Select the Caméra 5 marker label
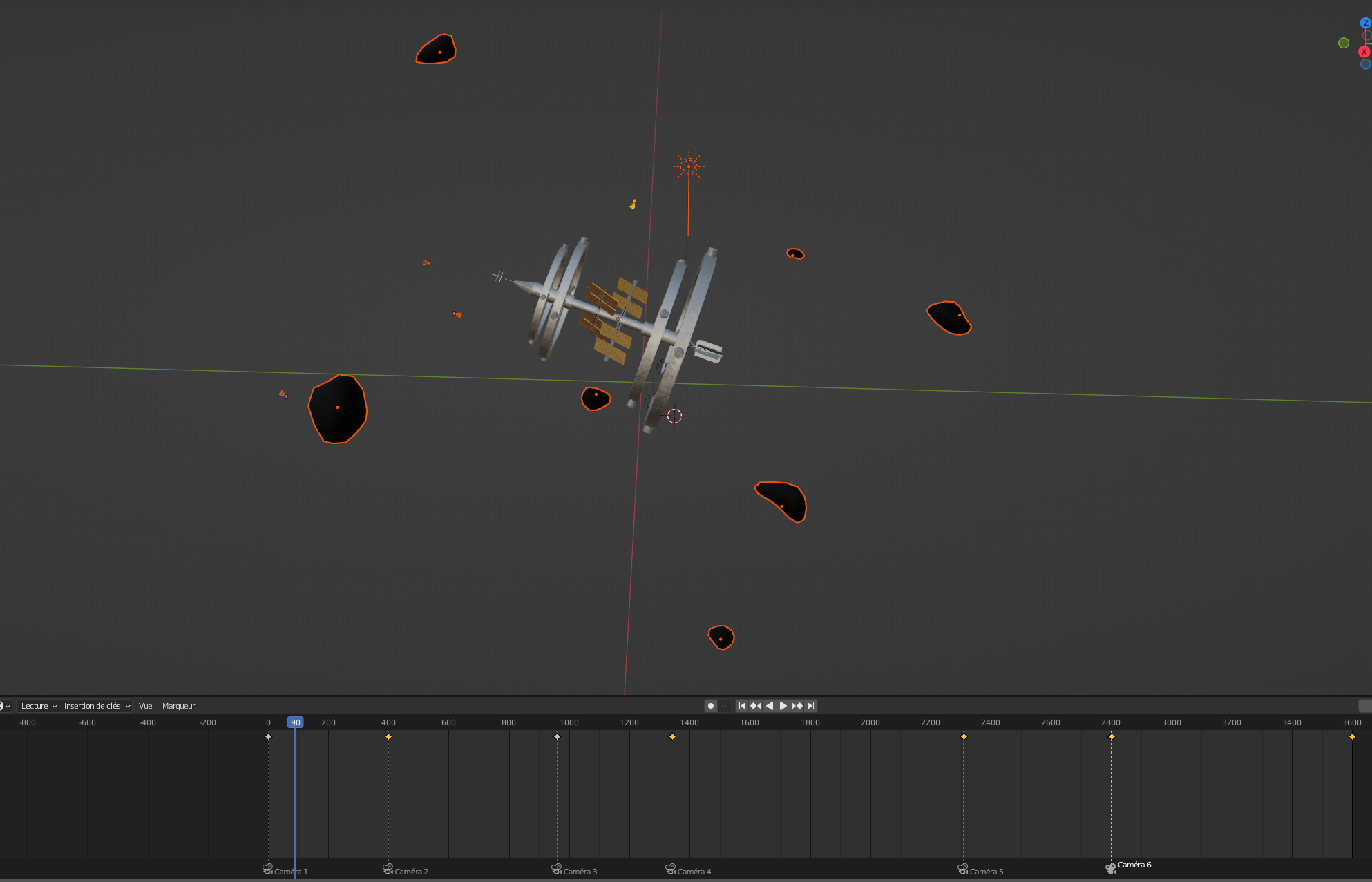 tap(987, 871)
